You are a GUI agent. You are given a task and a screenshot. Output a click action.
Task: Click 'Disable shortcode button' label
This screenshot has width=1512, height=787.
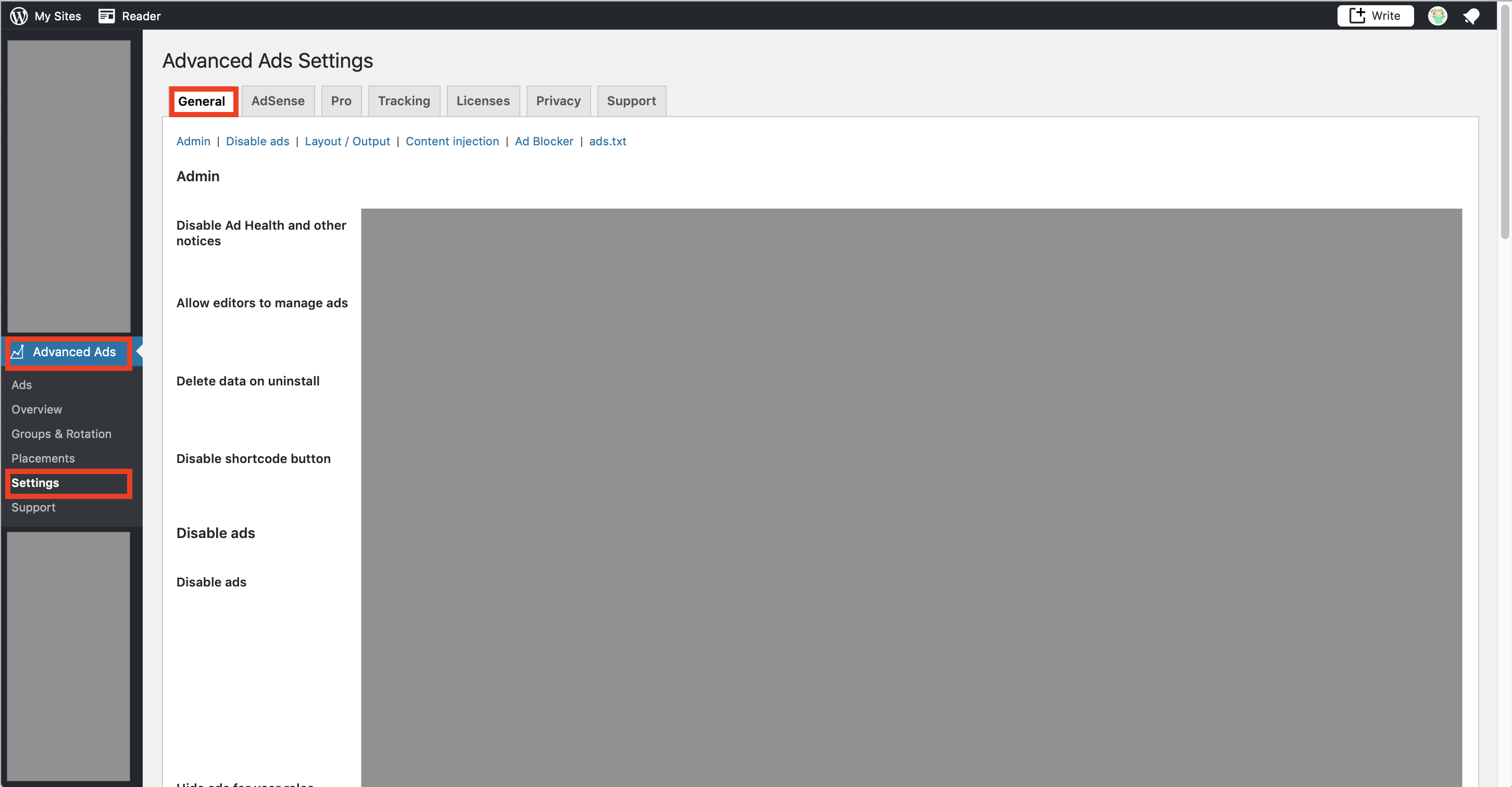click(x=254, y=458)
